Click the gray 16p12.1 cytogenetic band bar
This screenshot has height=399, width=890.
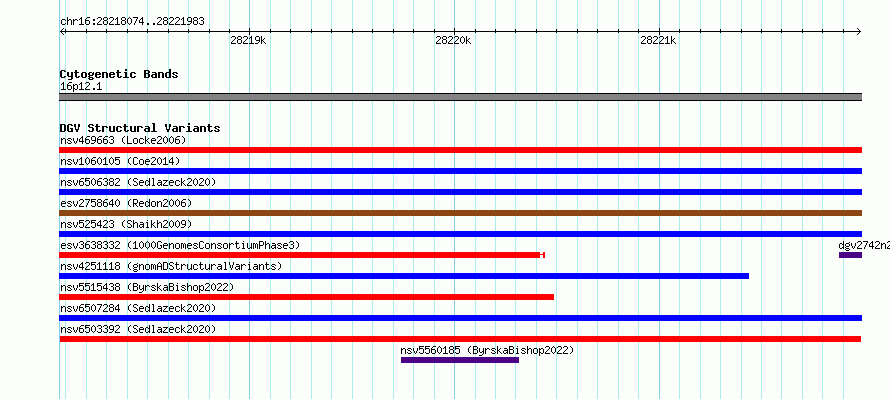[x=460, y=97]
